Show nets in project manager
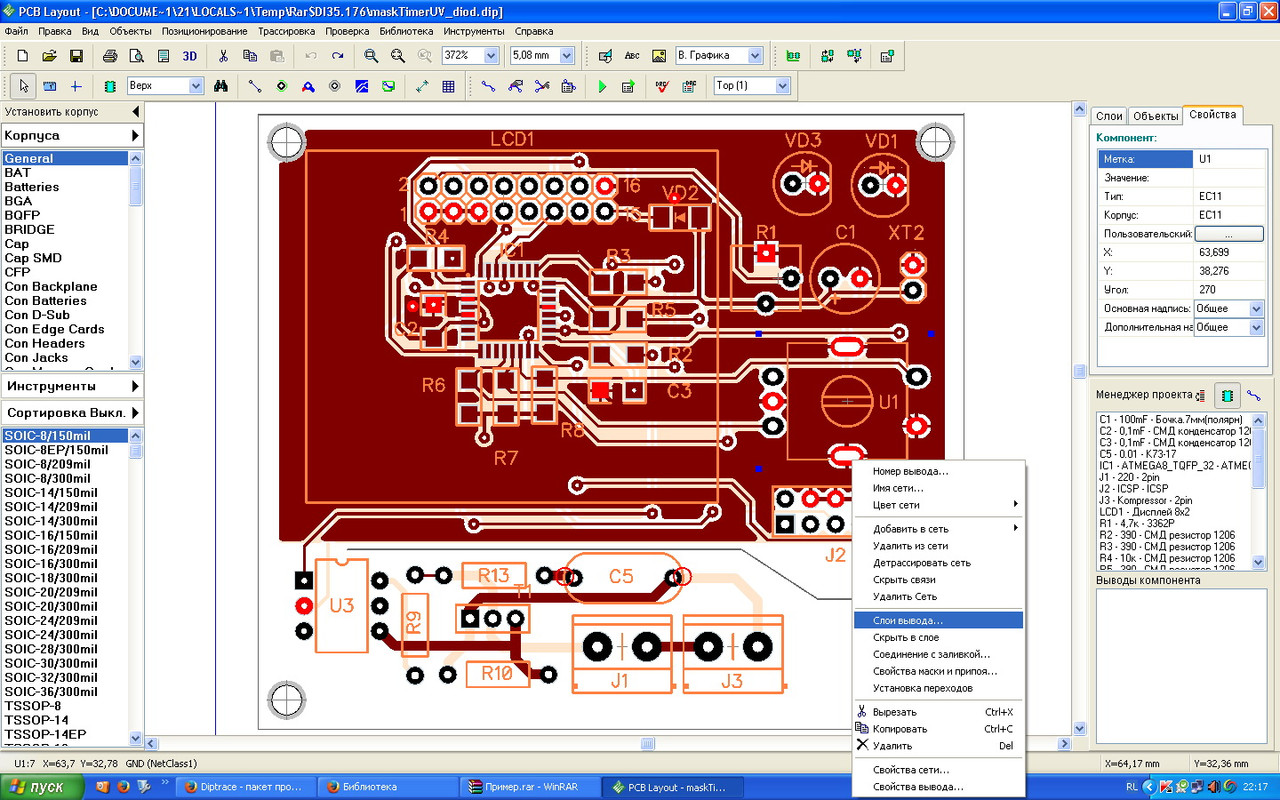The height and width of the screenshot is (800, 1280). pos(1254,395)
